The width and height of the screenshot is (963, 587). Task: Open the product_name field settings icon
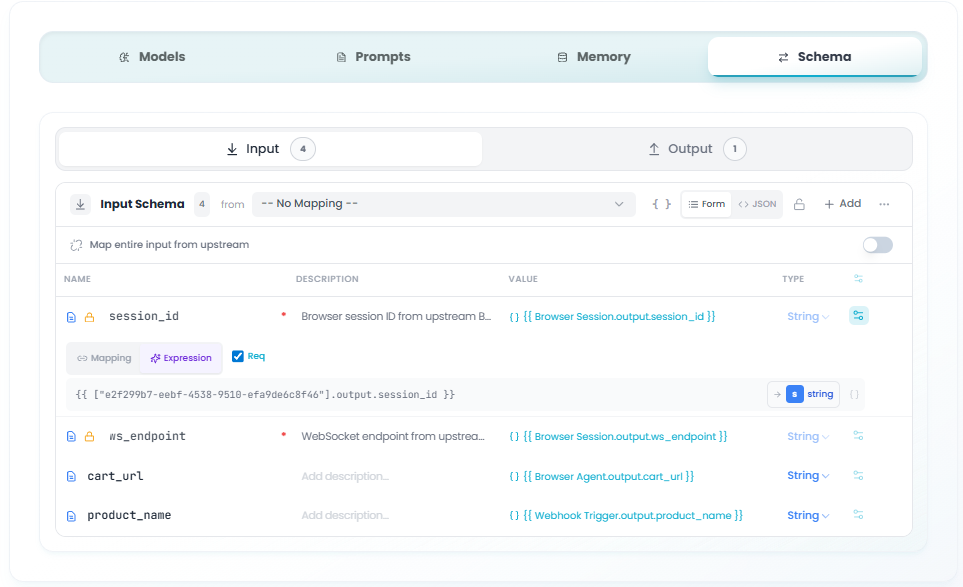[x=858, y=515]
